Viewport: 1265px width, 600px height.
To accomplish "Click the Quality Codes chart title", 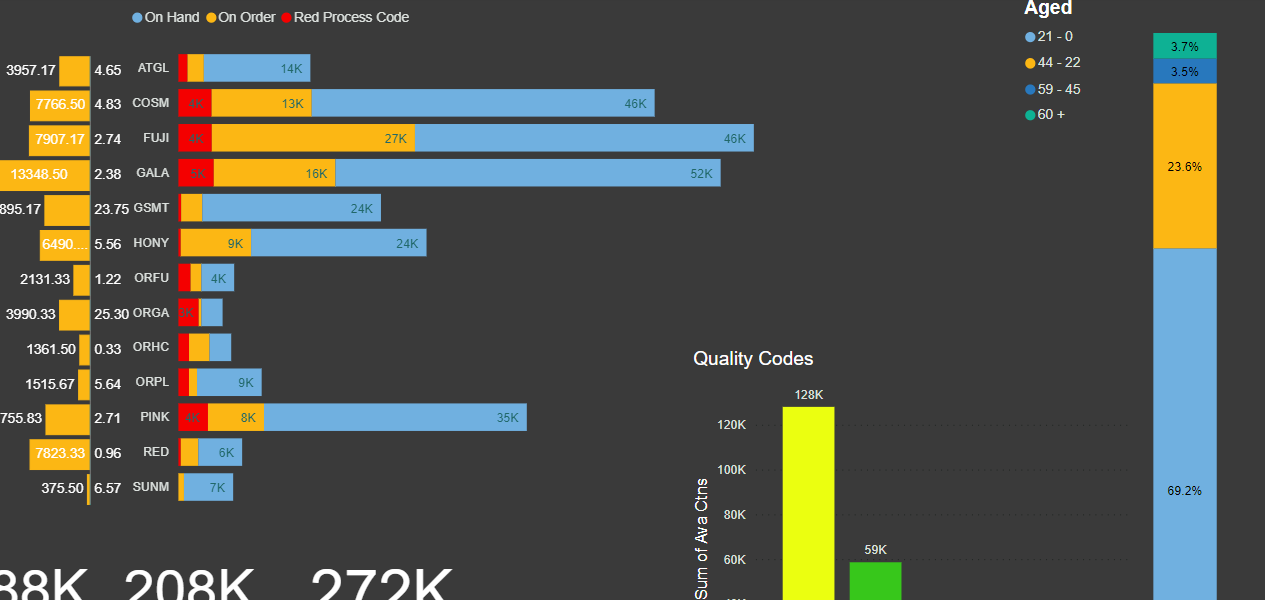I will click(753, 359).
